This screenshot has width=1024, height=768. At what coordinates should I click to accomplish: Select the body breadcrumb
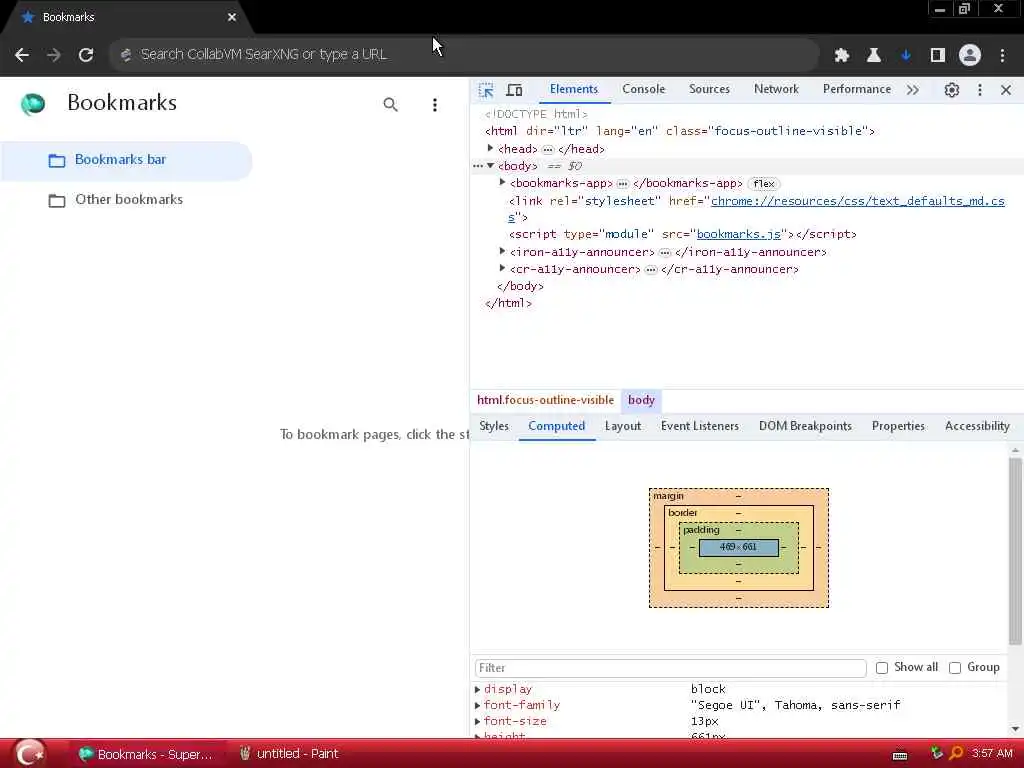click(x=641, y=400)
